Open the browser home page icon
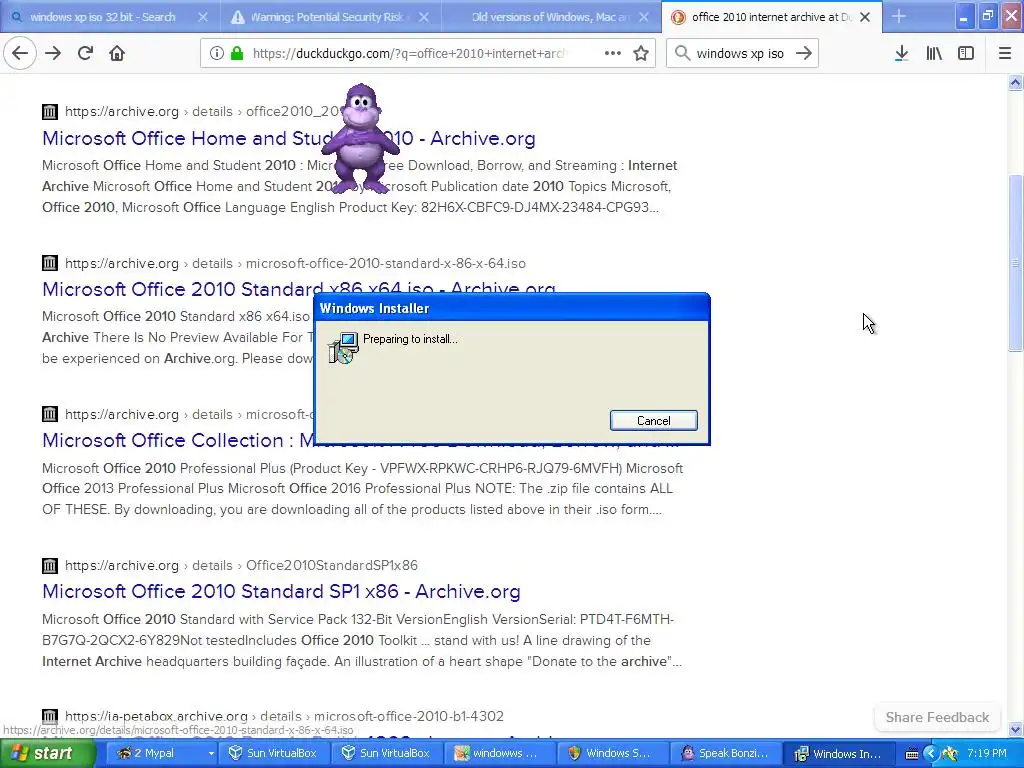Viewport: 1024px width, 768px height. [x=117, y=53]
